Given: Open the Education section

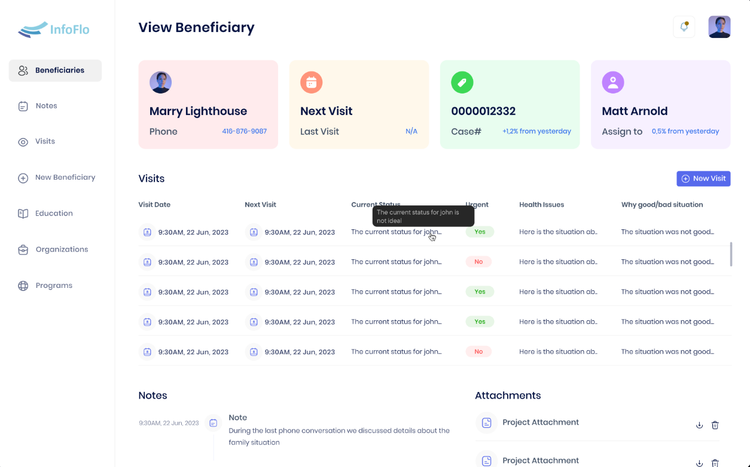Looking at the screenshot, I should point(53,214).
